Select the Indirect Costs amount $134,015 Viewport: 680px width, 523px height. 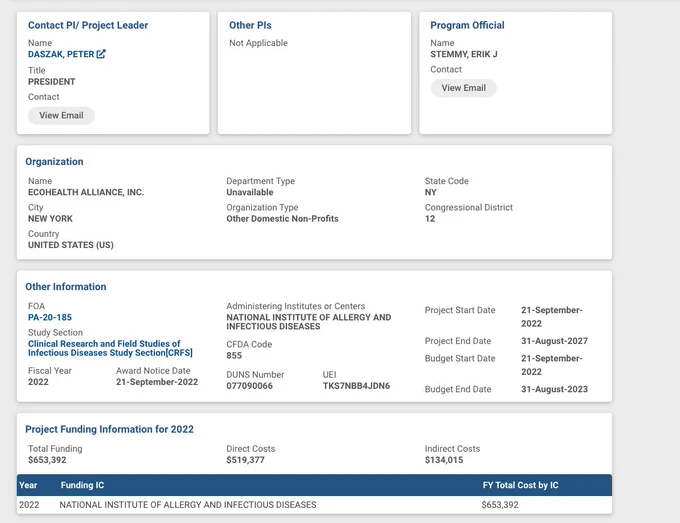click(x=444, y=460)
